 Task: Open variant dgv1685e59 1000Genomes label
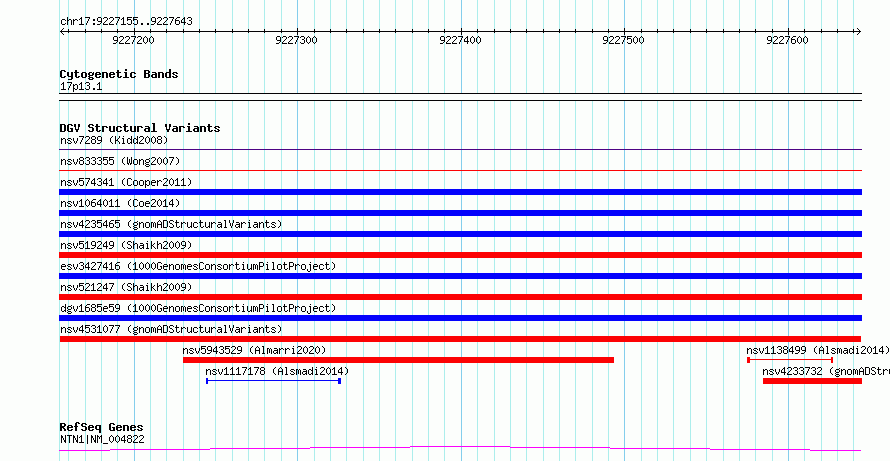click(x=198, y=308)
